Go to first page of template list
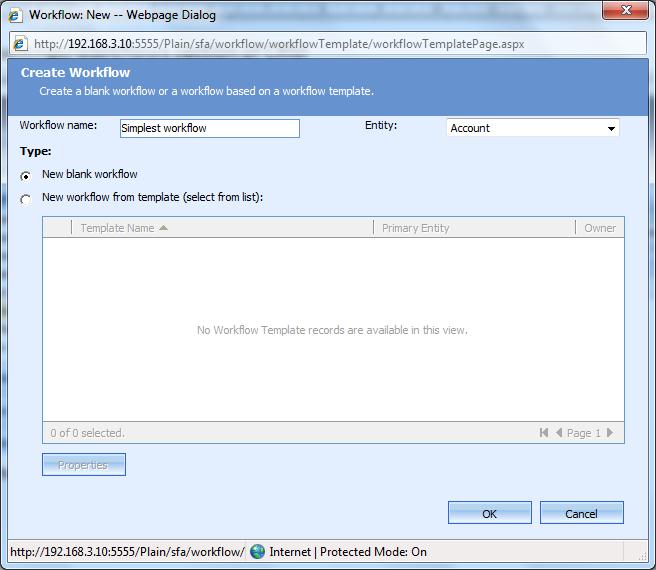 [x=544, y=433]
